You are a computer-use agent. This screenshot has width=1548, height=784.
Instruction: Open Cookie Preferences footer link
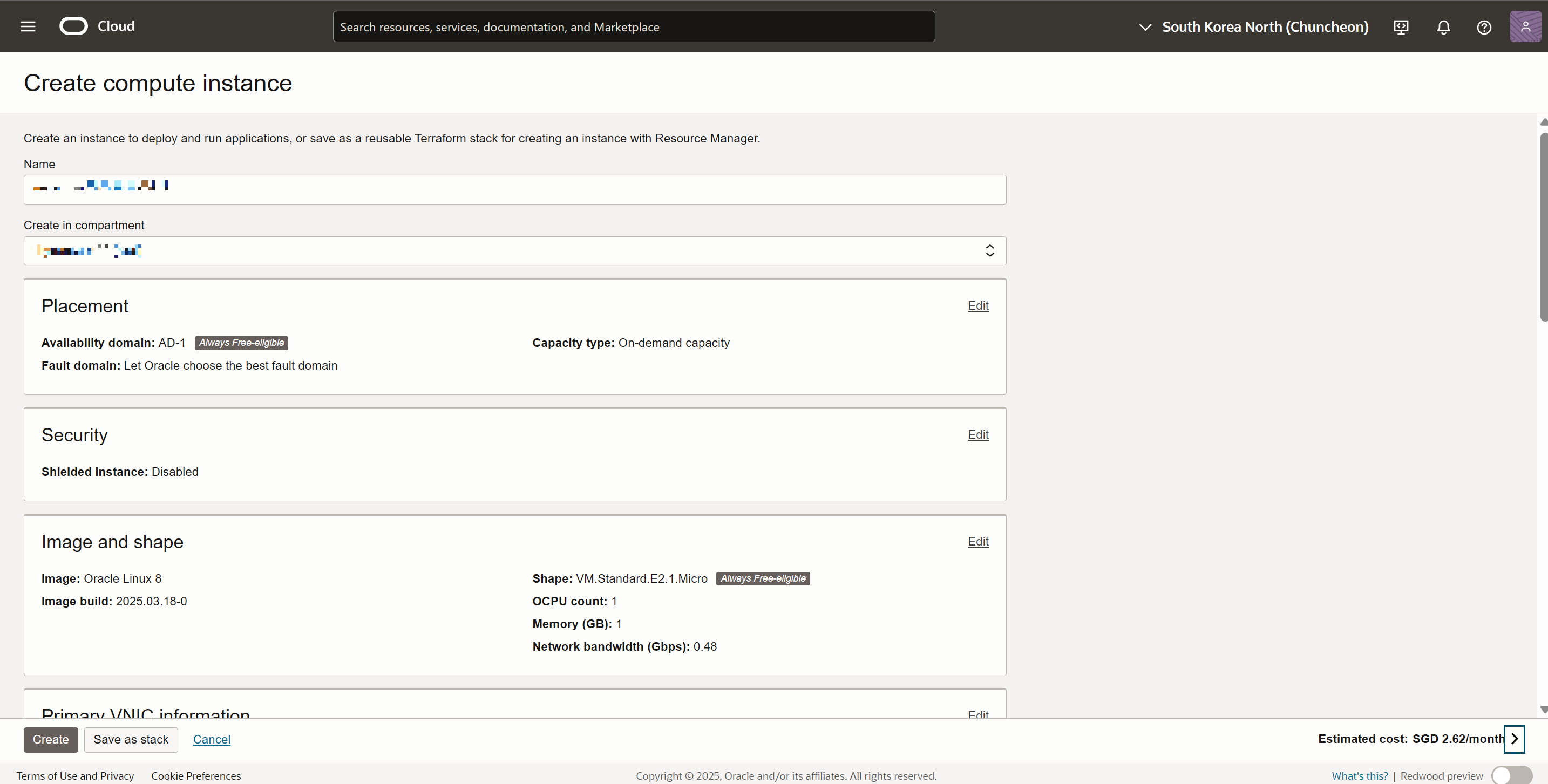[196, 775]
